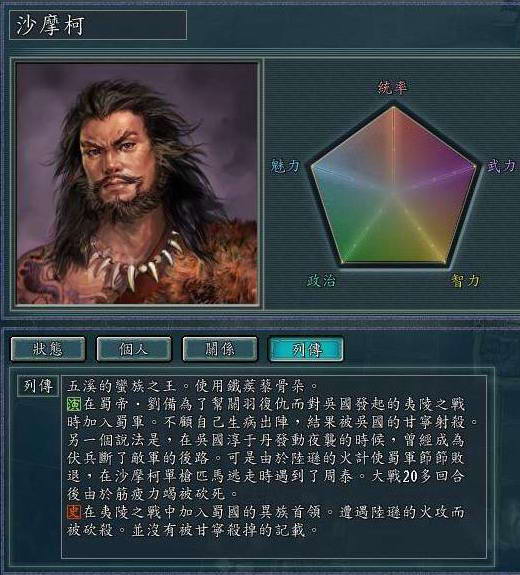Click the center of the pentagon stats chart
520x575 pixels.
(393, 193)
